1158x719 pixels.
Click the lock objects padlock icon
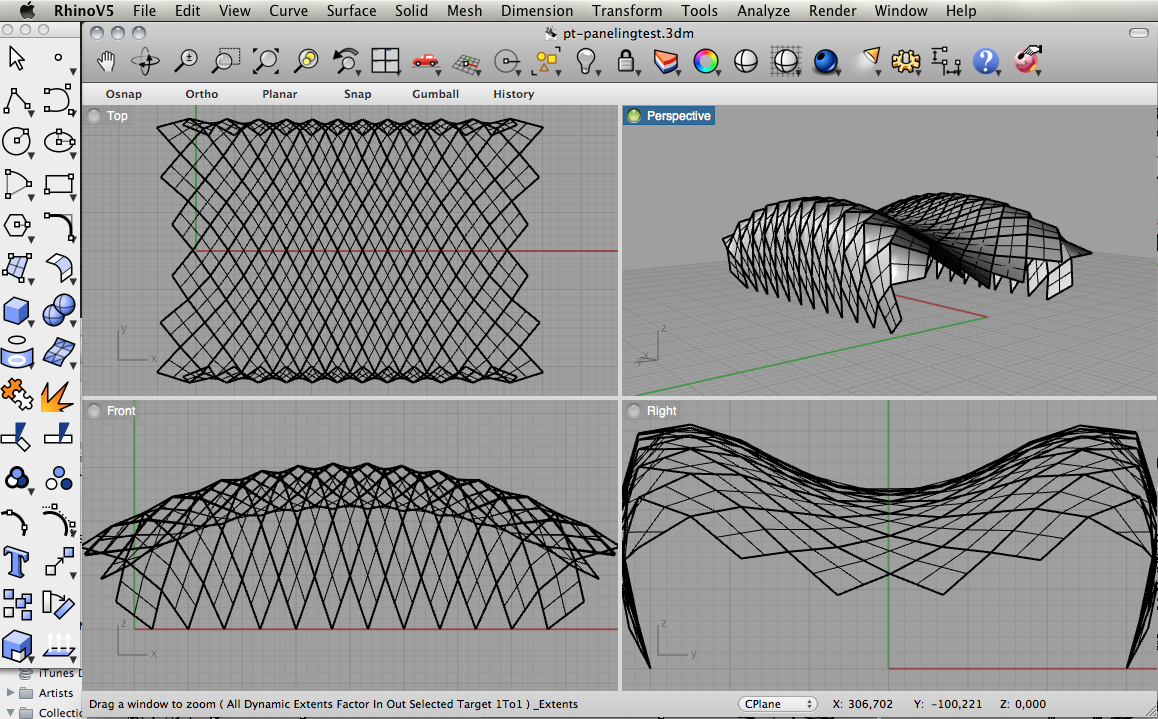pos(627,62)
